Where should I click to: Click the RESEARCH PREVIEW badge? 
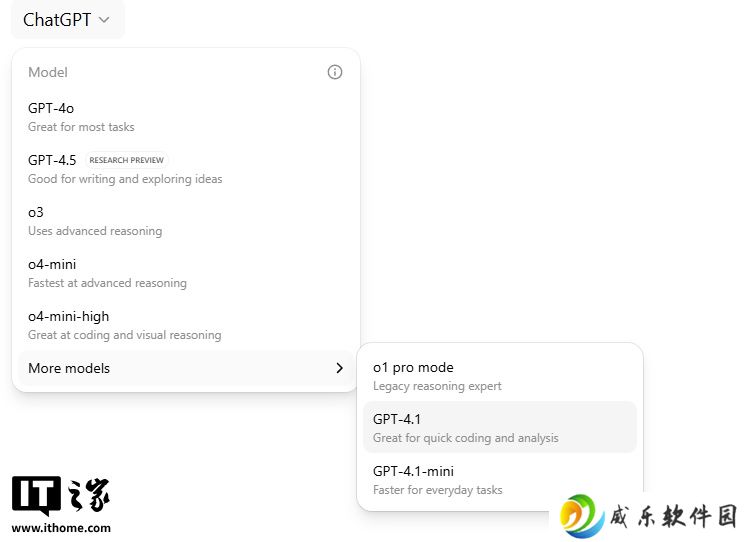(127, 160)
